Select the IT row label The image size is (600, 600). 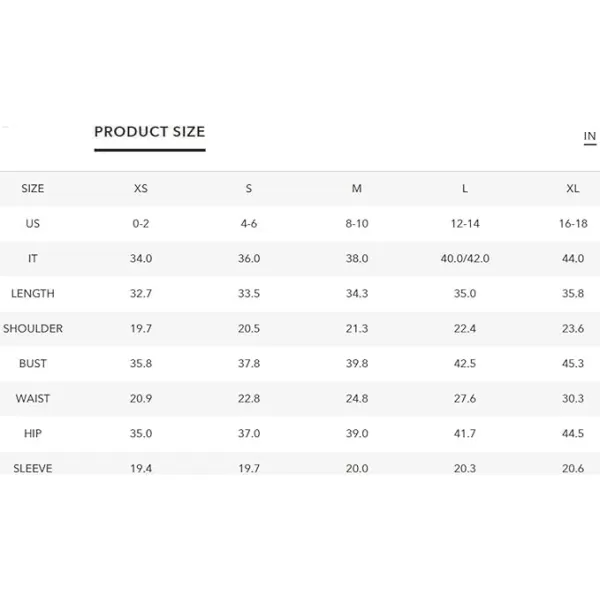pyautogui.click(x=33, y=259)
